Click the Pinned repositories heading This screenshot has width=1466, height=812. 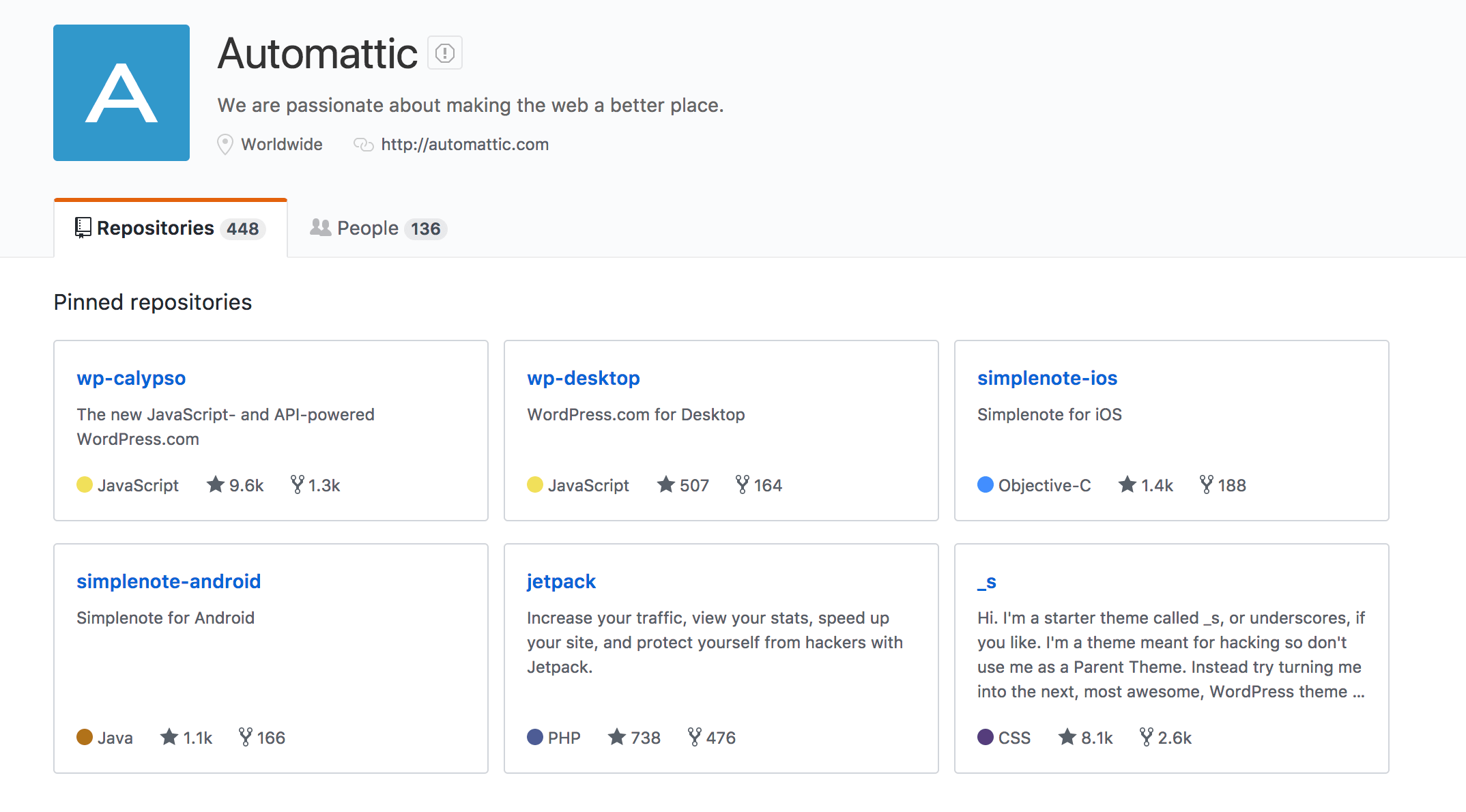pos(153,302)
